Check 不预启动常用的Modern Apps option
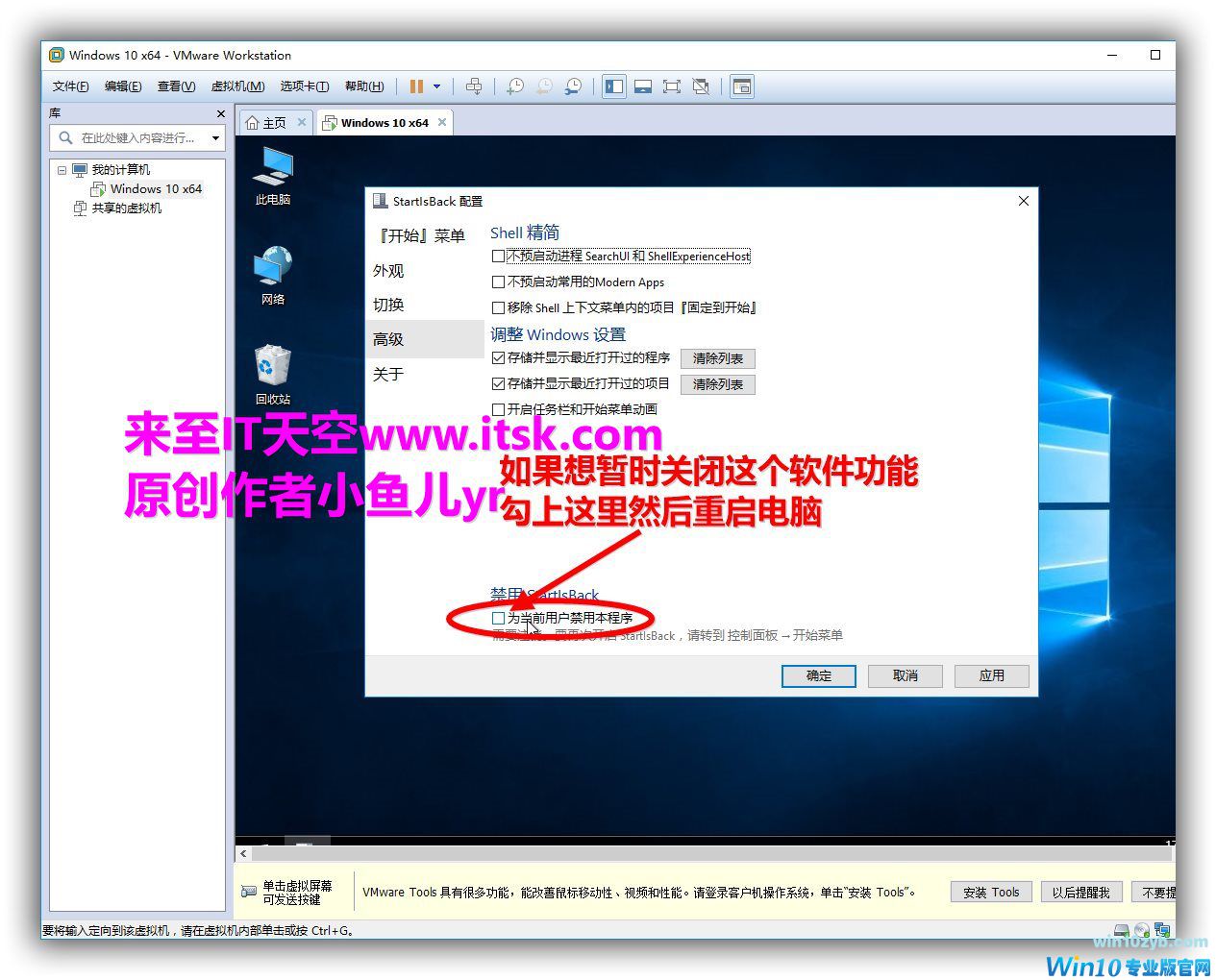The height and width of the screenshot is (980, 1216). tap(498, 282)
